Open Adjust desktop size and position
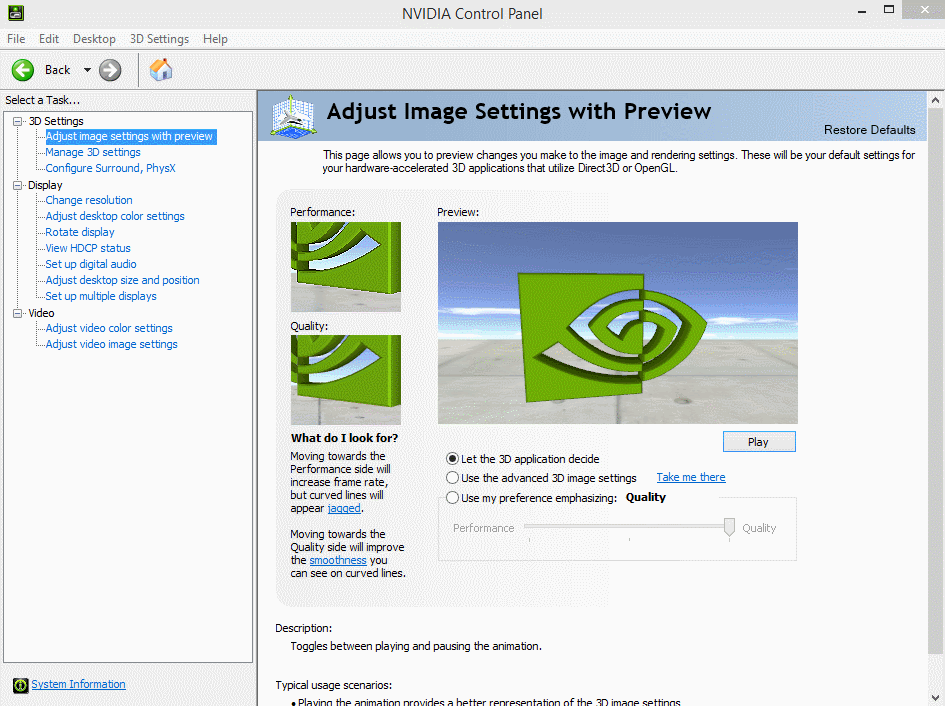This screenshot has width=945, height=706. point(122,280)
